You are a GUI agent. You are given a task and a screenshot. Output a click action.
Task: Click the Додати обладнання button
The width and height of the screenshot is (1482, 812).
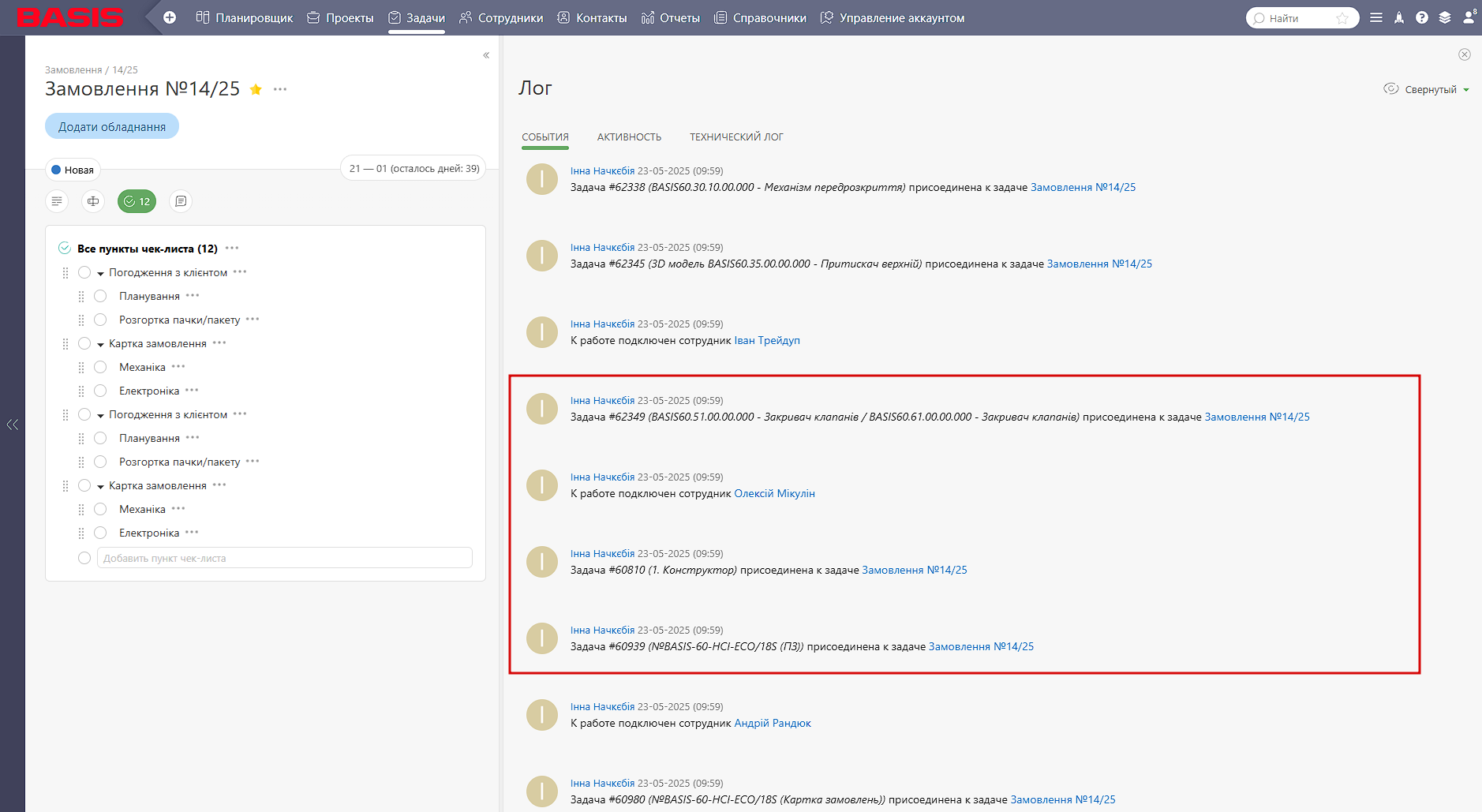[112, 126]
